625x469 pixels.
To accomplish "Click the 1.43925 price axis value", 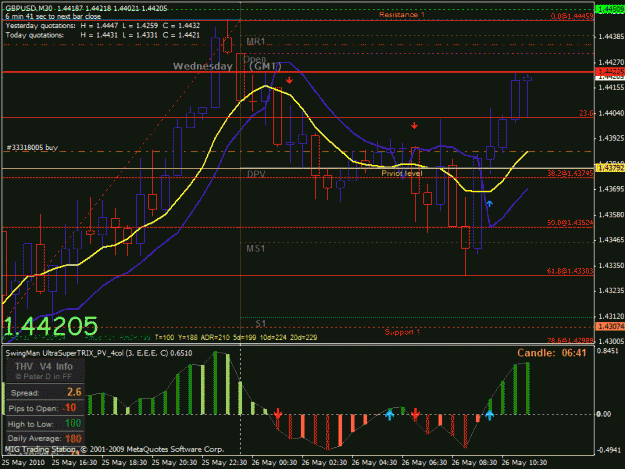I will pyautogui.click(x=611, y=138).
